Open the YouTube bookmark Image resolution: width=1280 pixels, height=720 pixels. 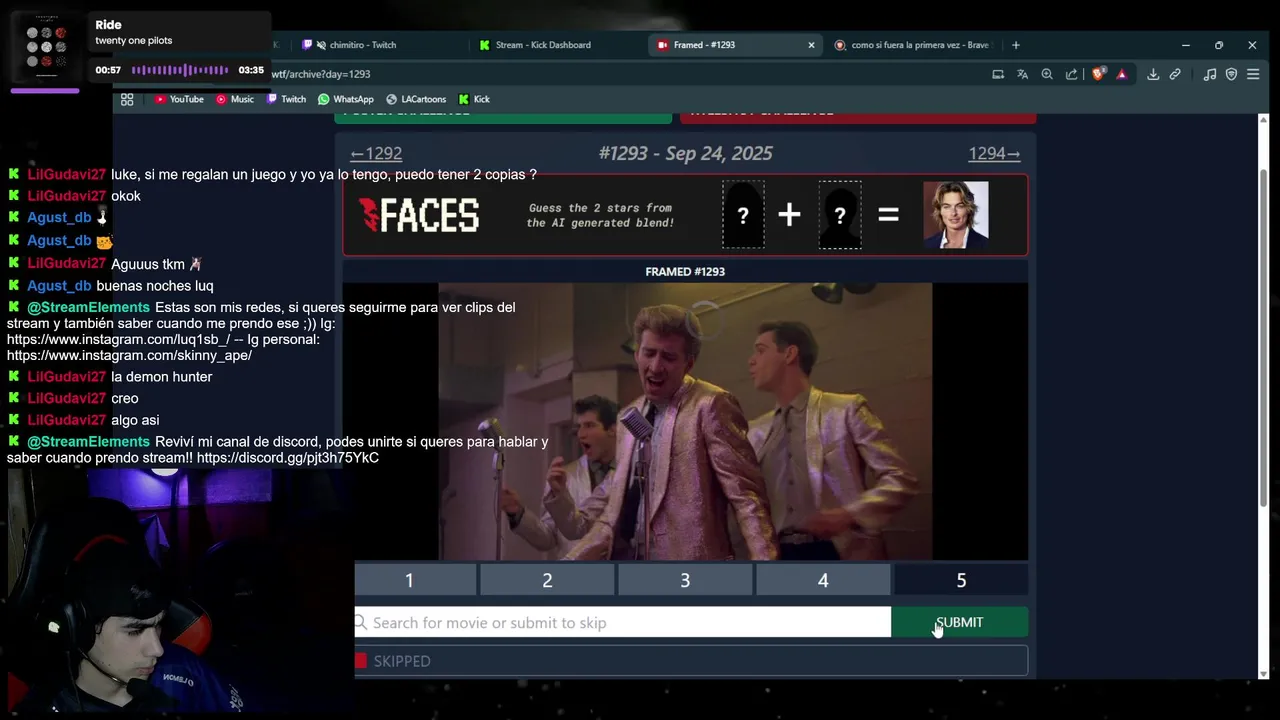[179, 99]
